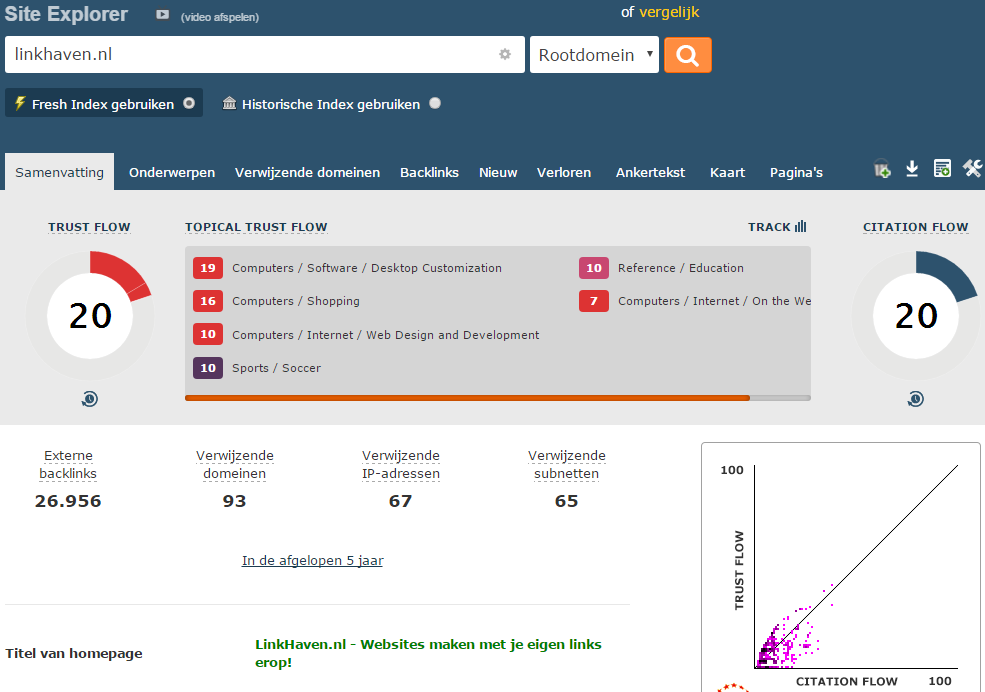Open the Kaart tab
The height and width of the screenshot is (692, 985).
click(727, 173)
